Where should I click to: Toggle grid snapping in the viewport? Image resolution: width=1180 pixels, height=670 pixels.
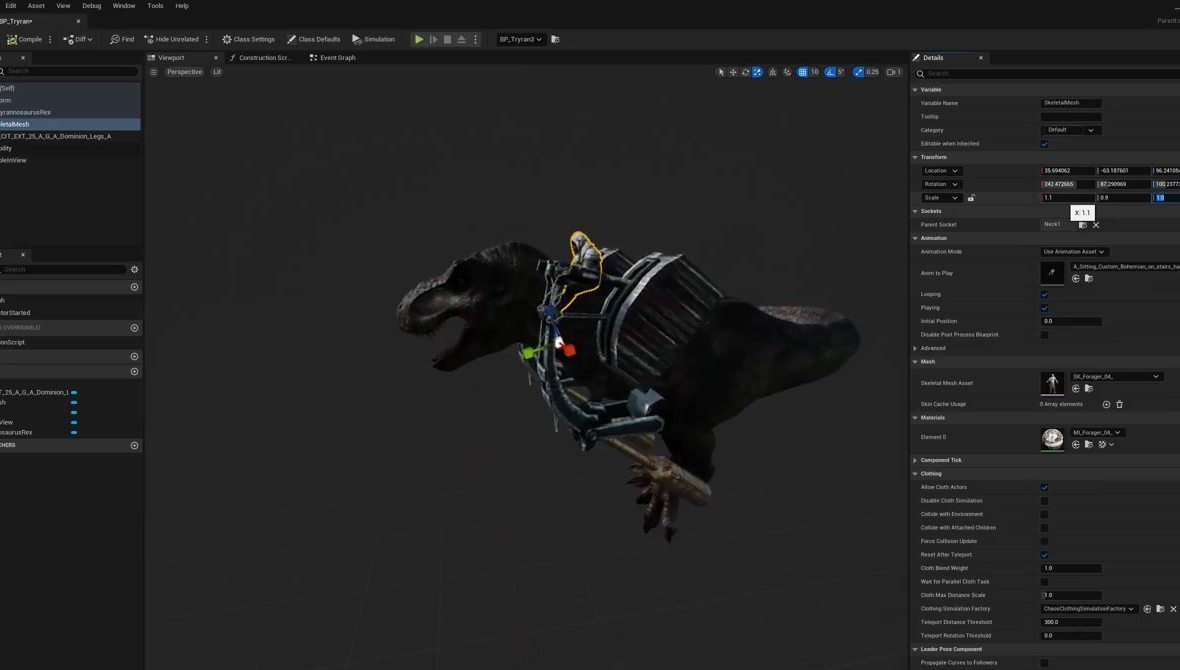pyautogui.click(x=802, y=72)
